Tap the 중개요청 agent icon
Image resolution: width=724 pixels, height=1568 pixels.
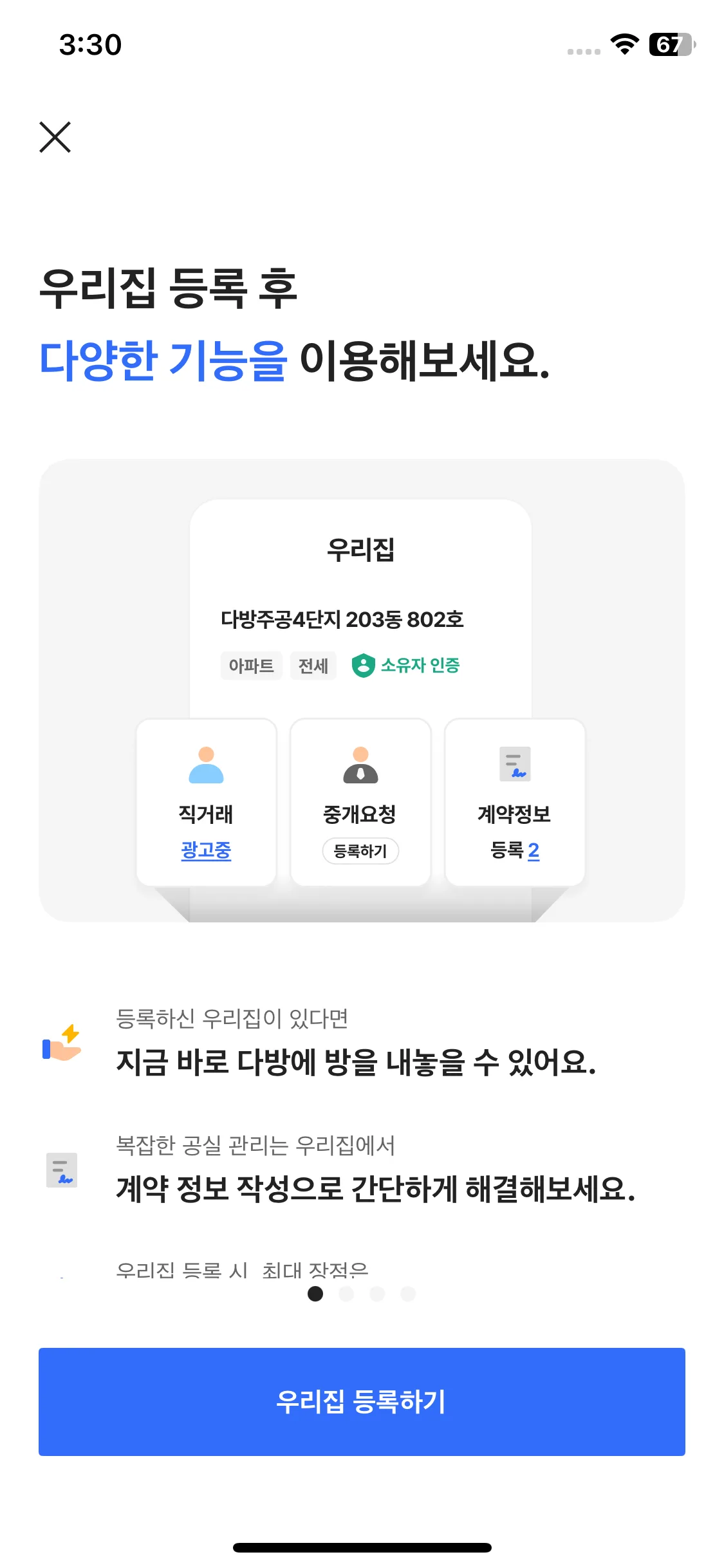tap(360, 765)
